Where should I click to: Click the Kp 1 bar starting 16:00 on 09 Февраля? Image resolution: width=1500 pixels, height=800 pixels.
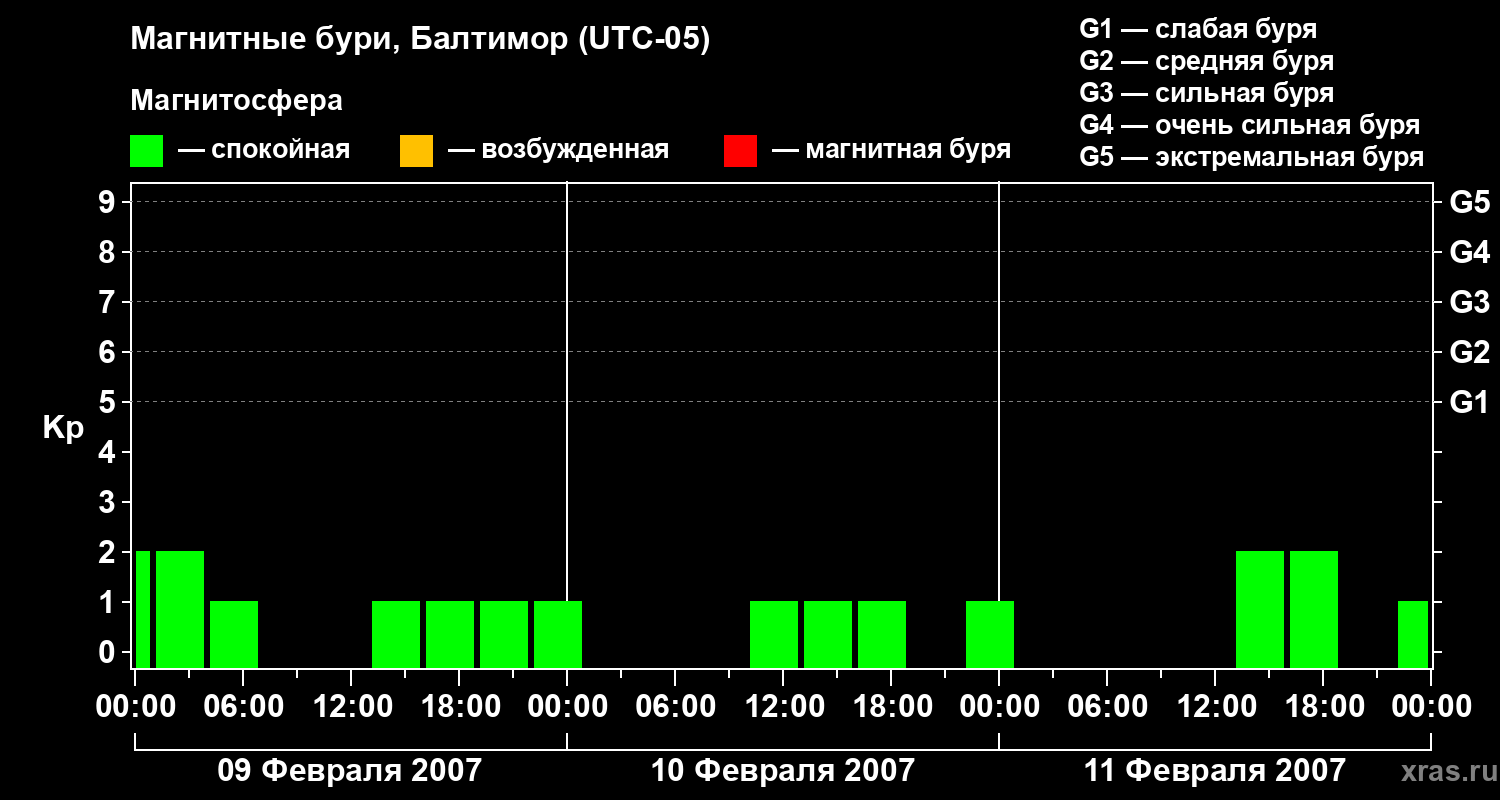450,634
